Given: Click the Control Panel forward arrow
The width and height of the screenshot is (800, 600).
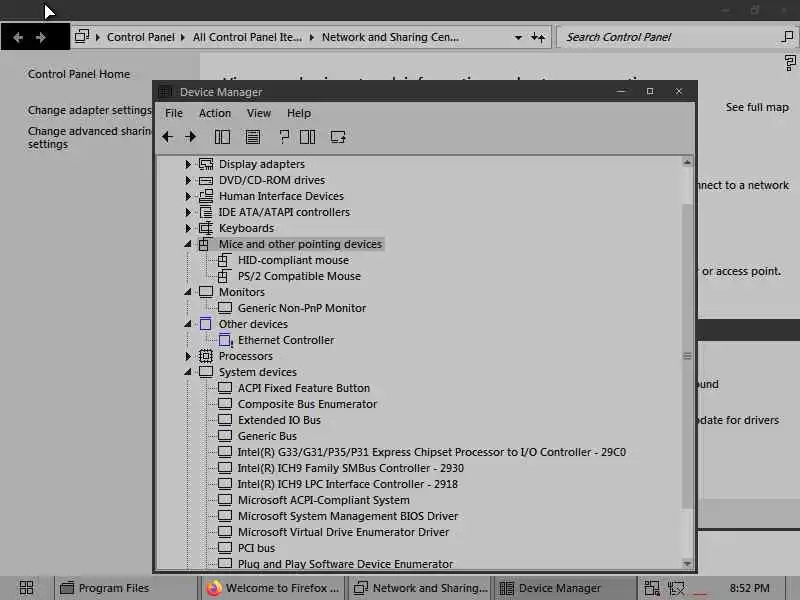Looking at the screenshot, I should (41, 37).
